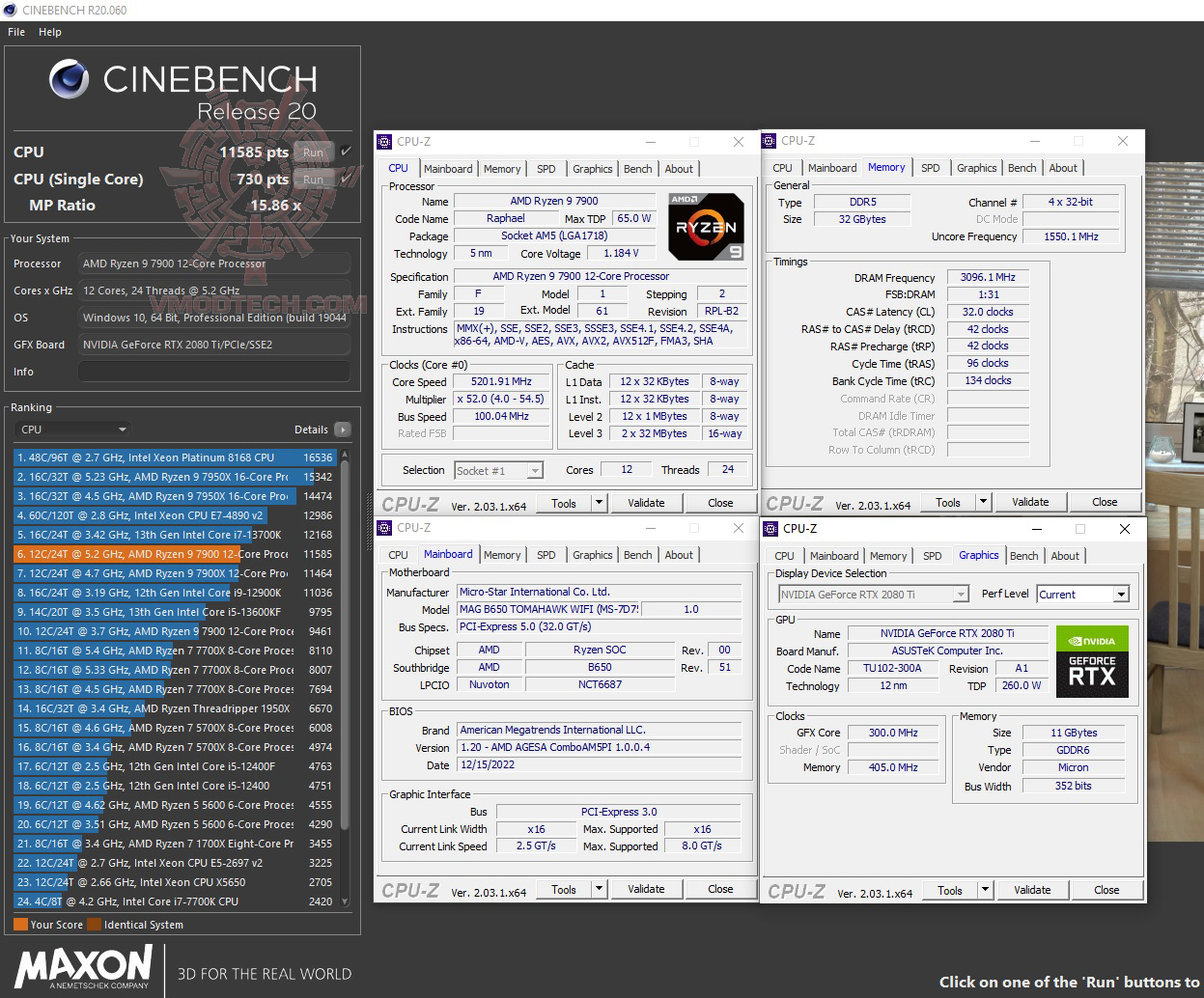Minimize the Graphics CPU-Z window
1204x998 pixels.
tap(1037, 529)
